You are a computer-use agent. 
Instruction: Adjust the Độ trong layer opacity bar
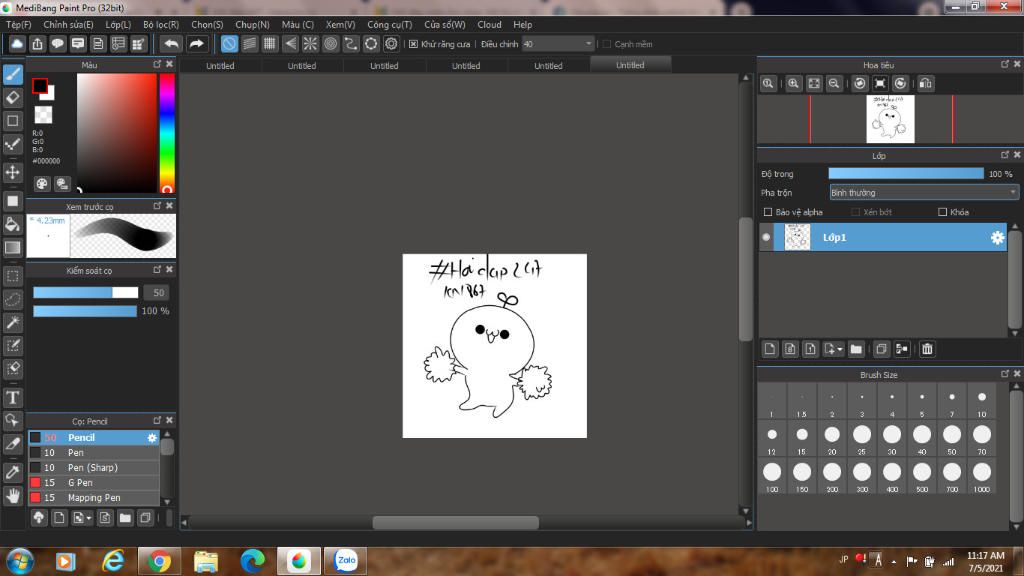(906, 174)
